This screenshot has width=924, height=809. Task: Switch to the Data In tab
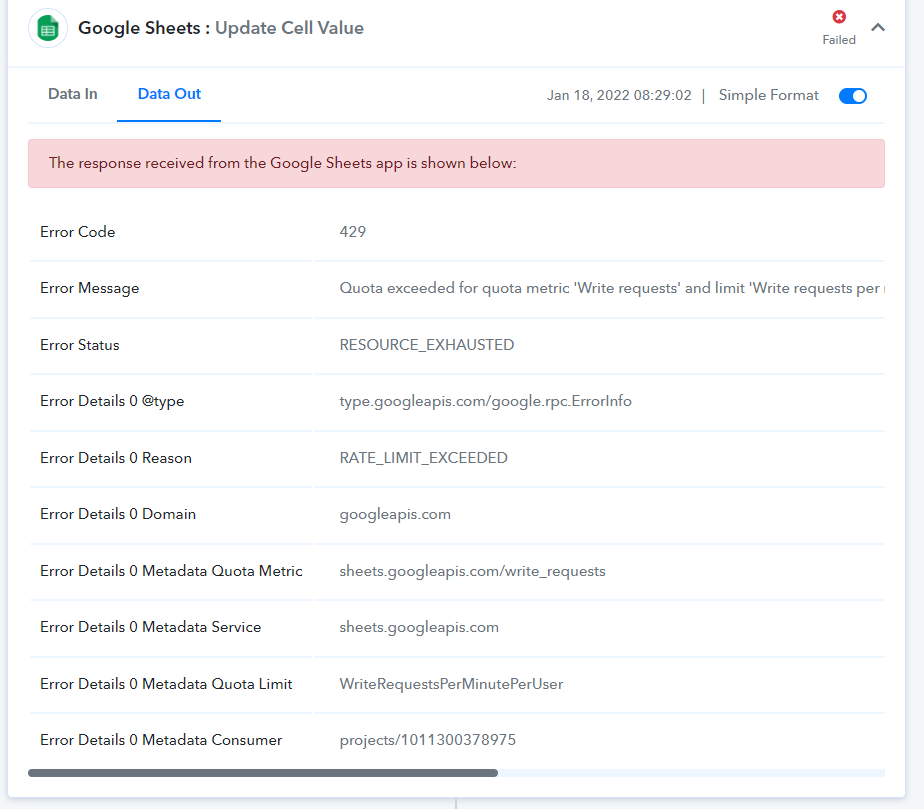[x=72, y=94]
